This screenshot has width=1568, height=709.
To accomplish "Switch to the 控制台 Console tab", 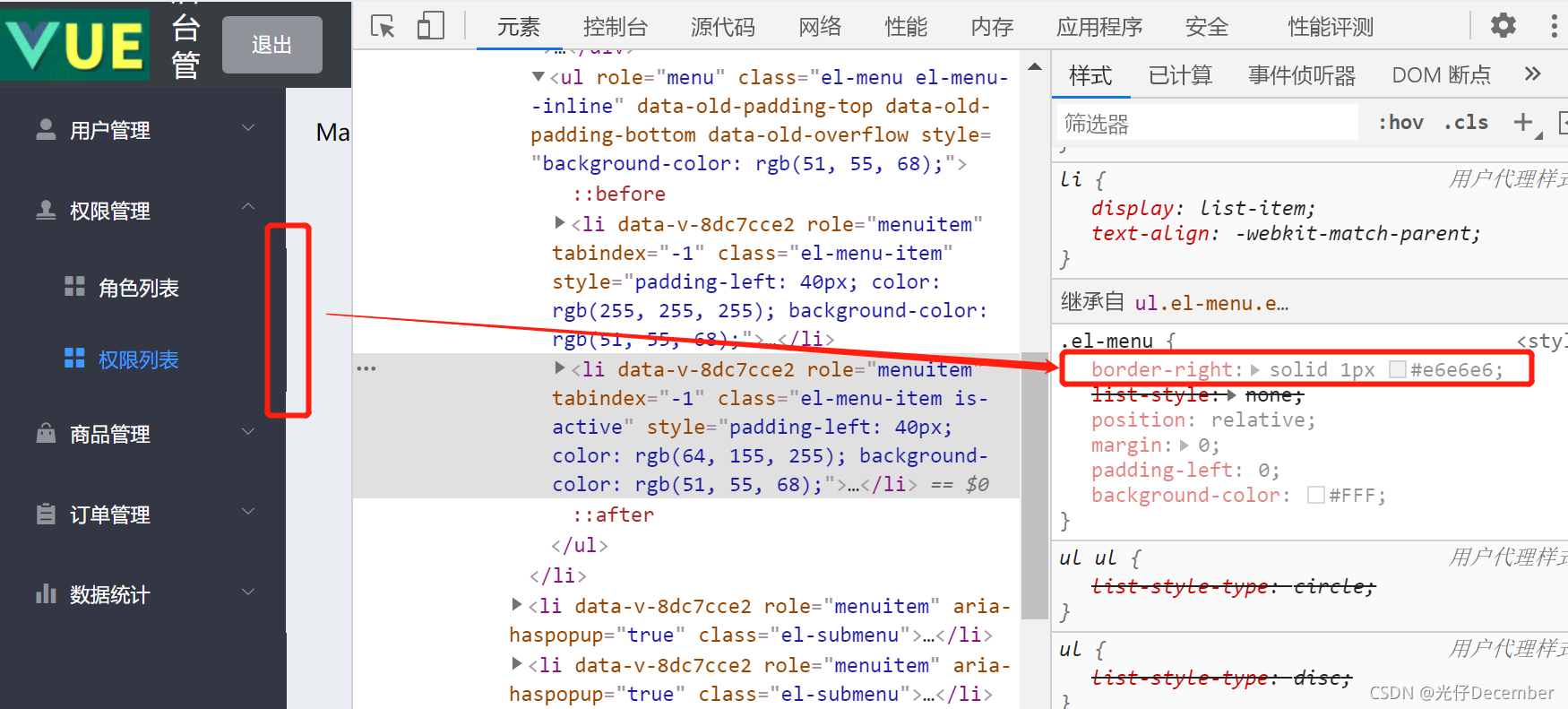I will point(615,27).
